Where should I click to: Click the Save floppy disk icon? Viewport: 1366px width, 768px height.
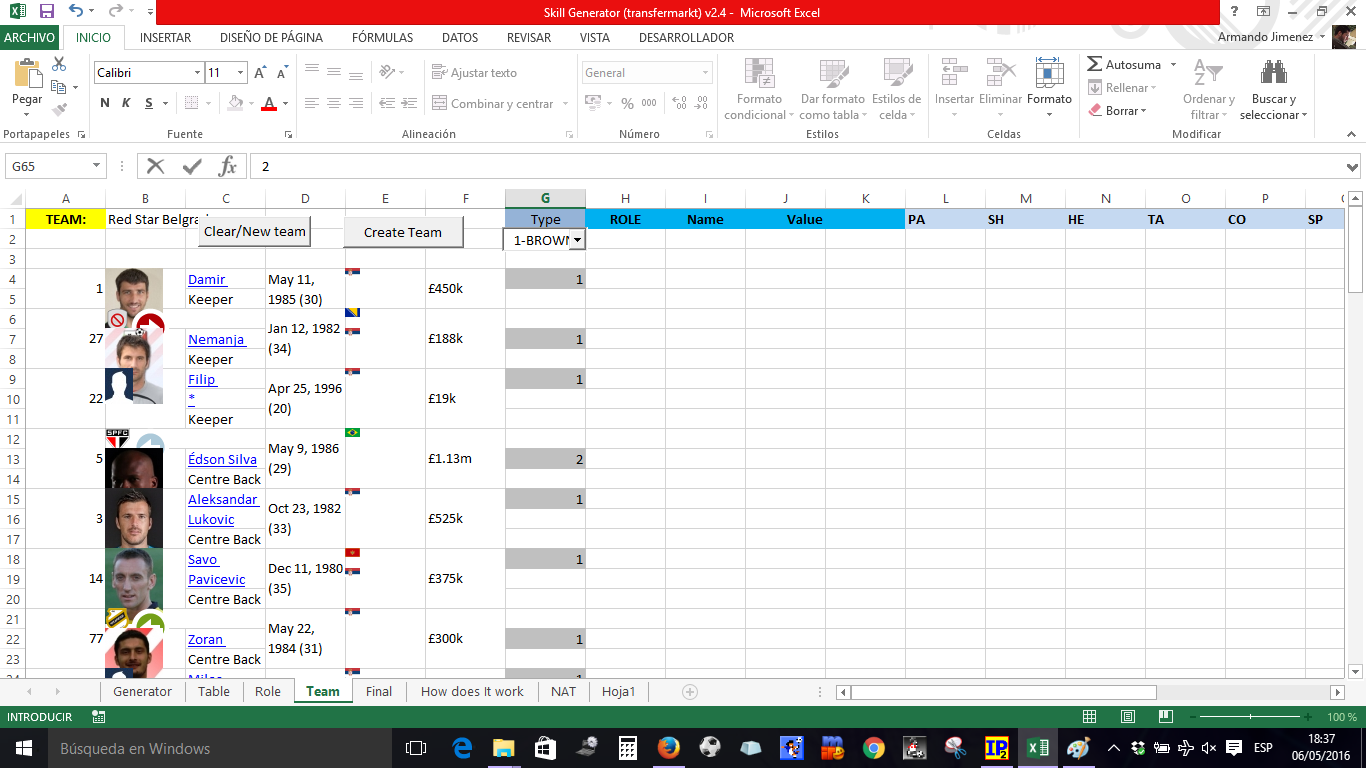(46, 12)
